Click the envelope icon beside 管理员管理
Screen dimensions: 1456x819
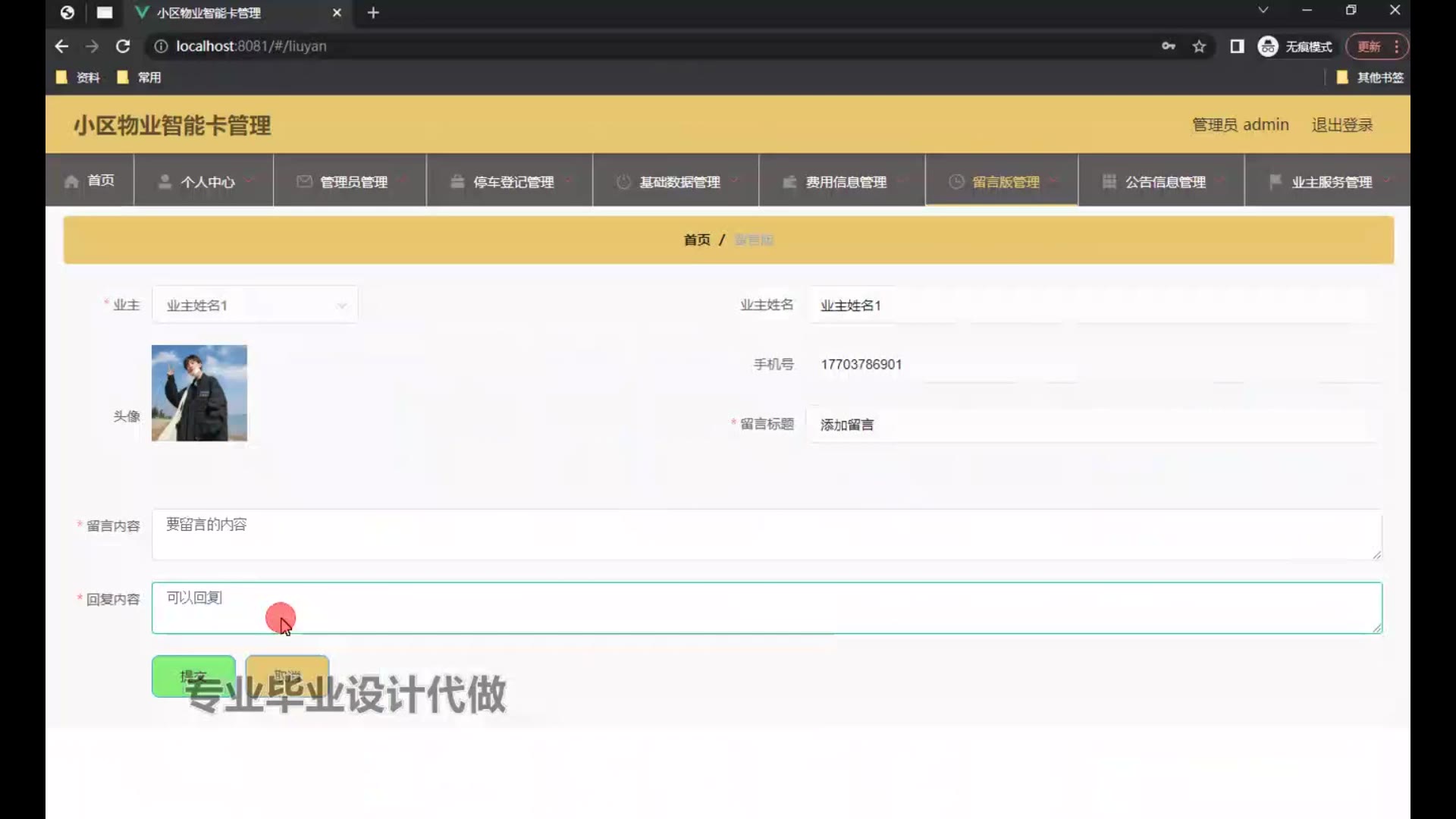[304, 182]
